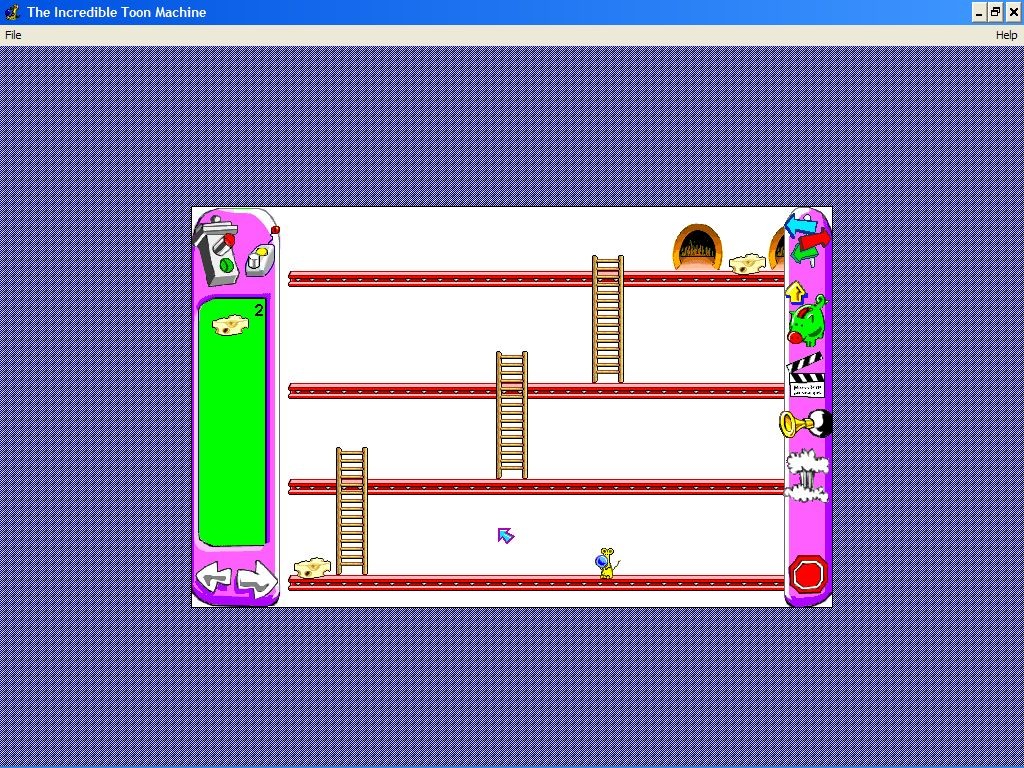Select the cheese on the top platform
This screenshot has height=768, width=1024.
747,264
